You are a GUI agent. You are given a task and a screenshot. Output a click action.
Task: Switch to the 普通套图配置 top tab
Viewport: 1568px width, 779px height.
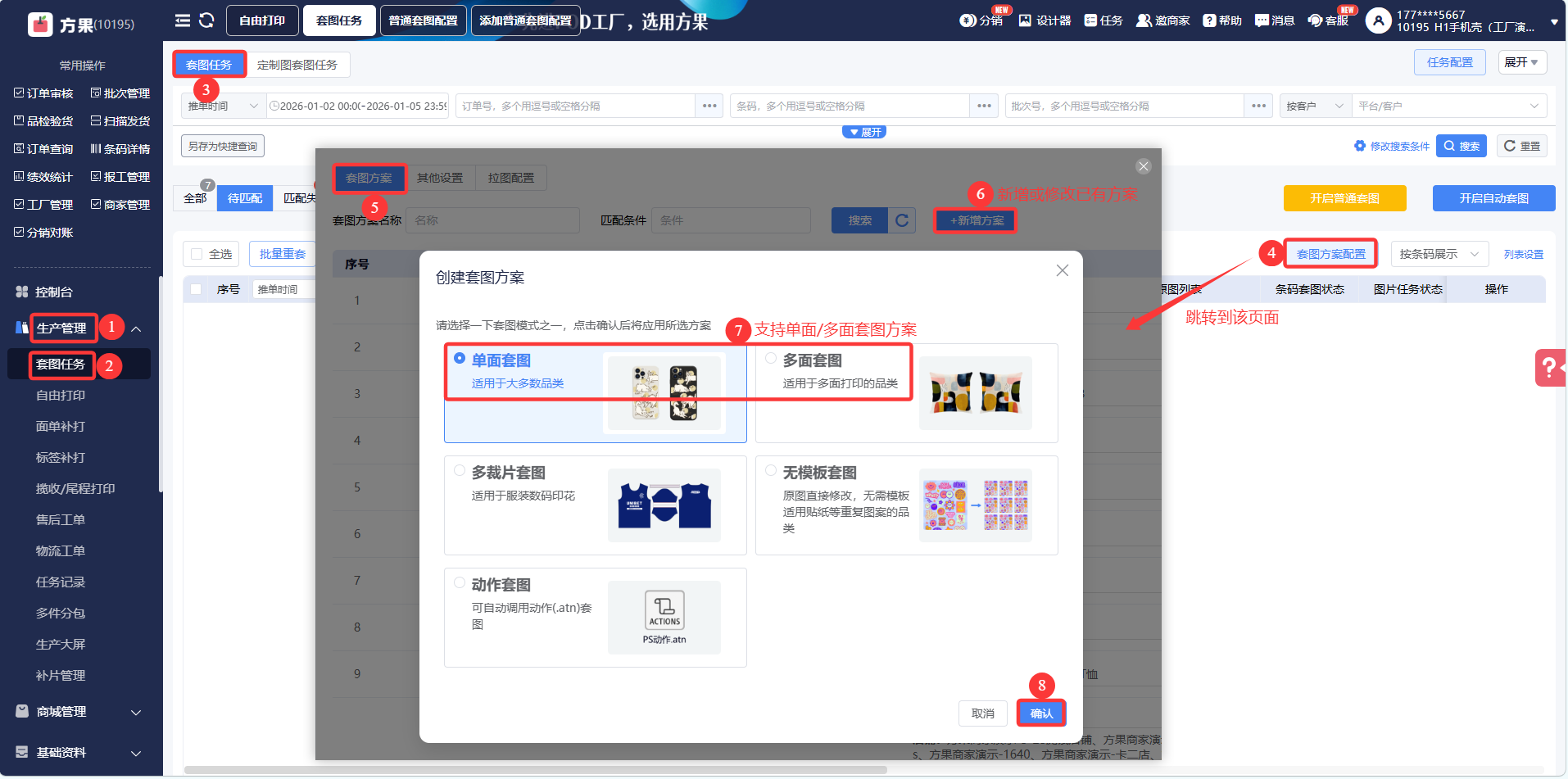(424, 20)
